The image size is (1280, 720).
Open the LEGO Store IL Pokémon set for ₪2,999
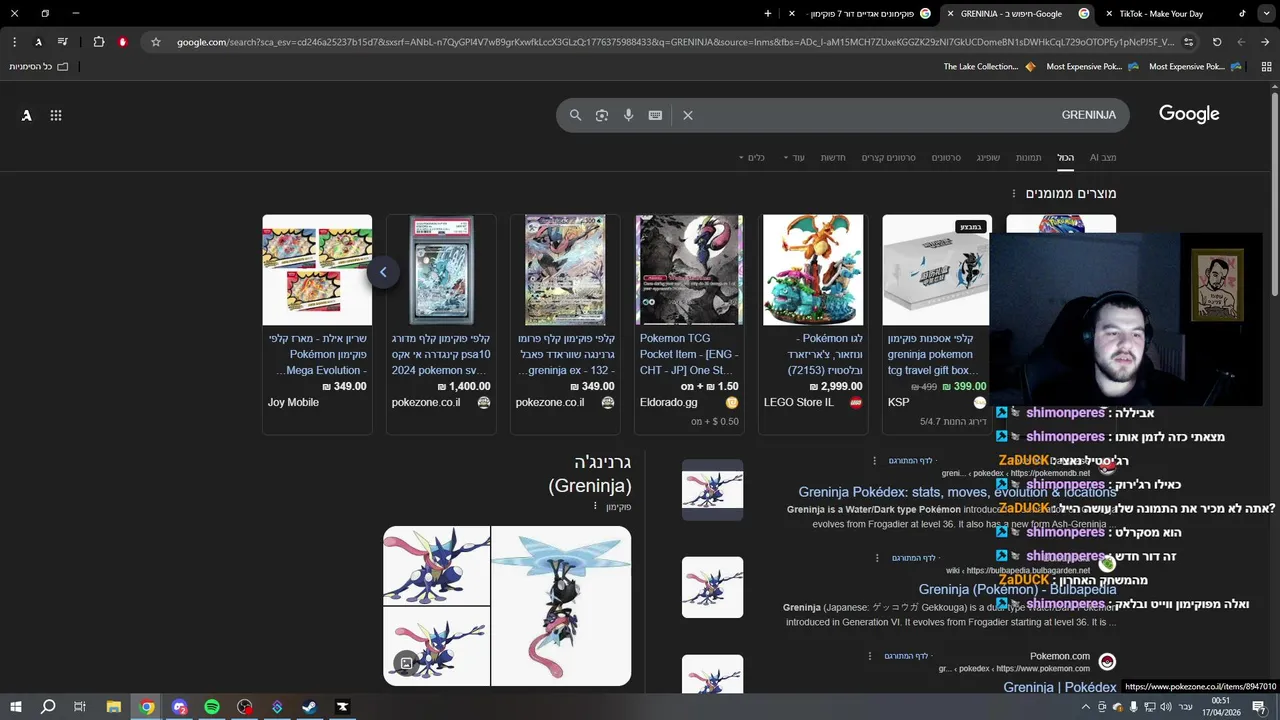[813, 323]
